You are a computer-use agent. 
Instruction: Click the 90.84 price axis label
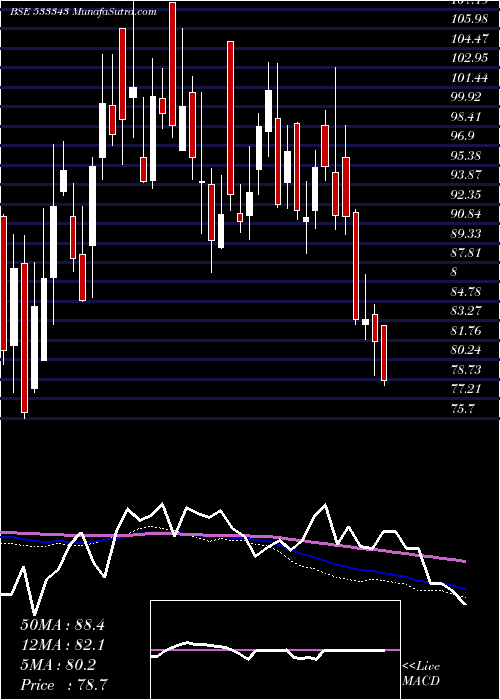click(468, 215)
